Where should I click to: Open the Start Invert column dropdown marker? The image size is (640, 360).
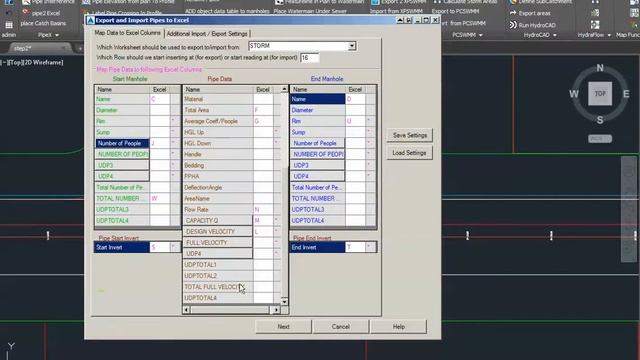173,247
